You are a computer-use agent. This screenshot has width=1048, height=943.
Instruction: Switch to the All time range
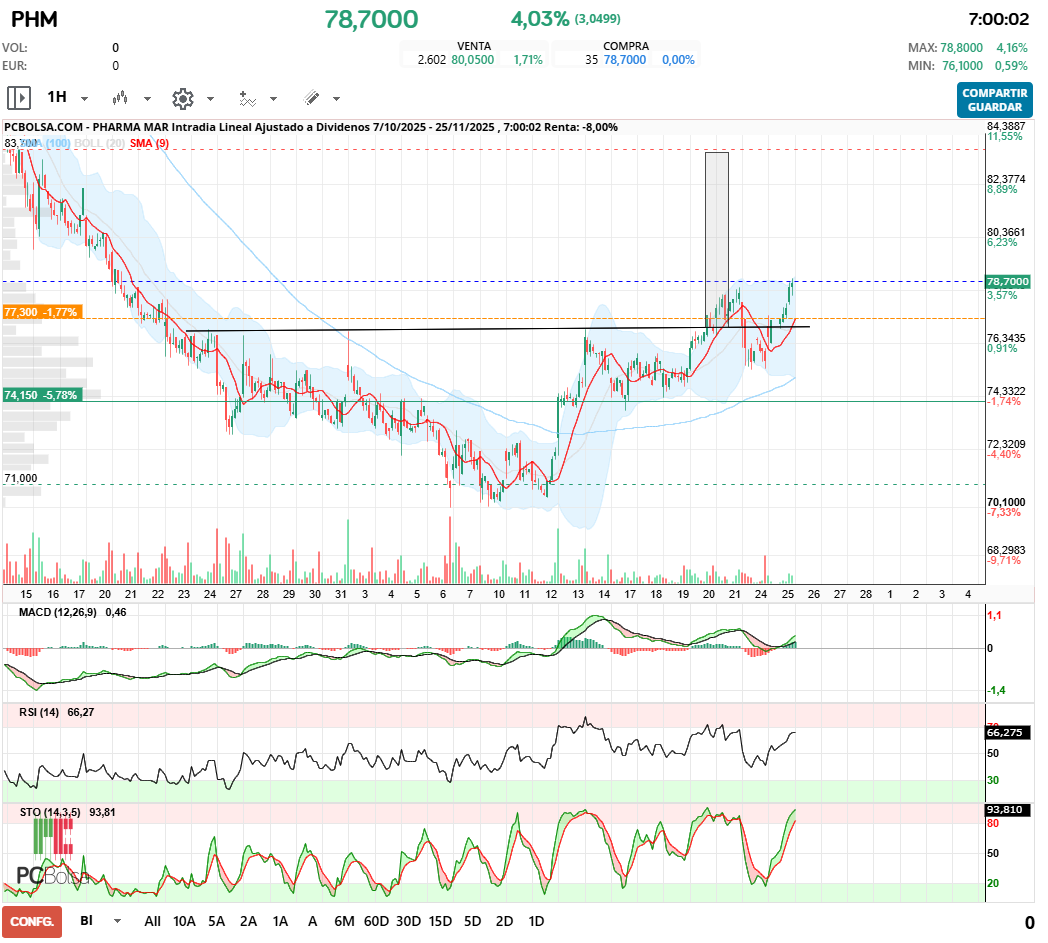(x=152, y=921)
